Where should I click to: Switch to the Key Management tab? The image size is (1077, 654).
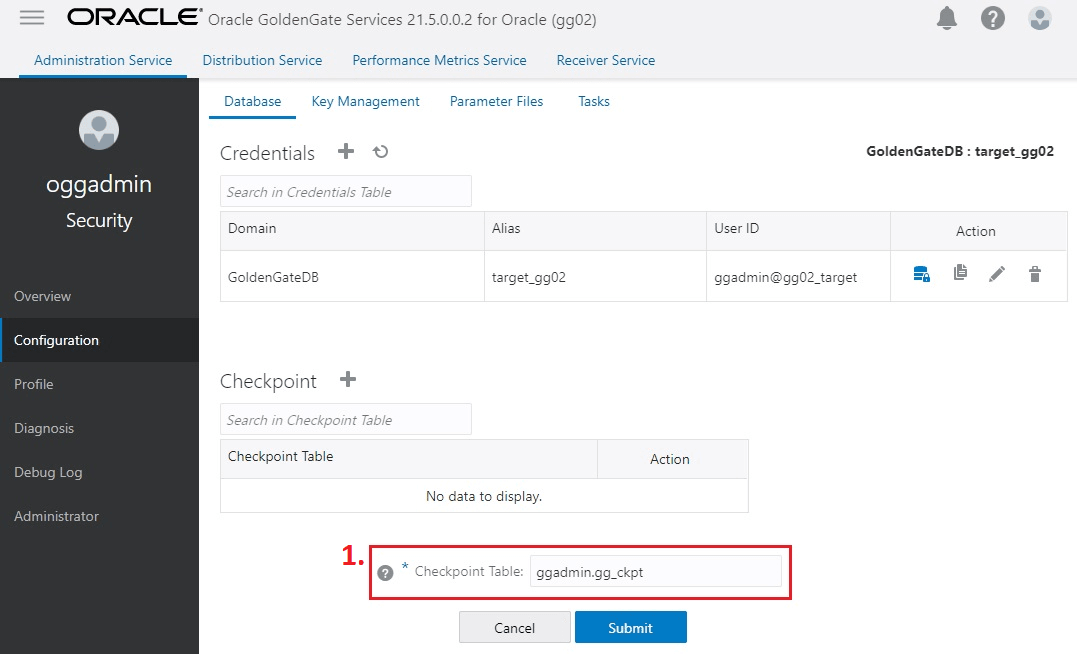[x=365, y=101]
